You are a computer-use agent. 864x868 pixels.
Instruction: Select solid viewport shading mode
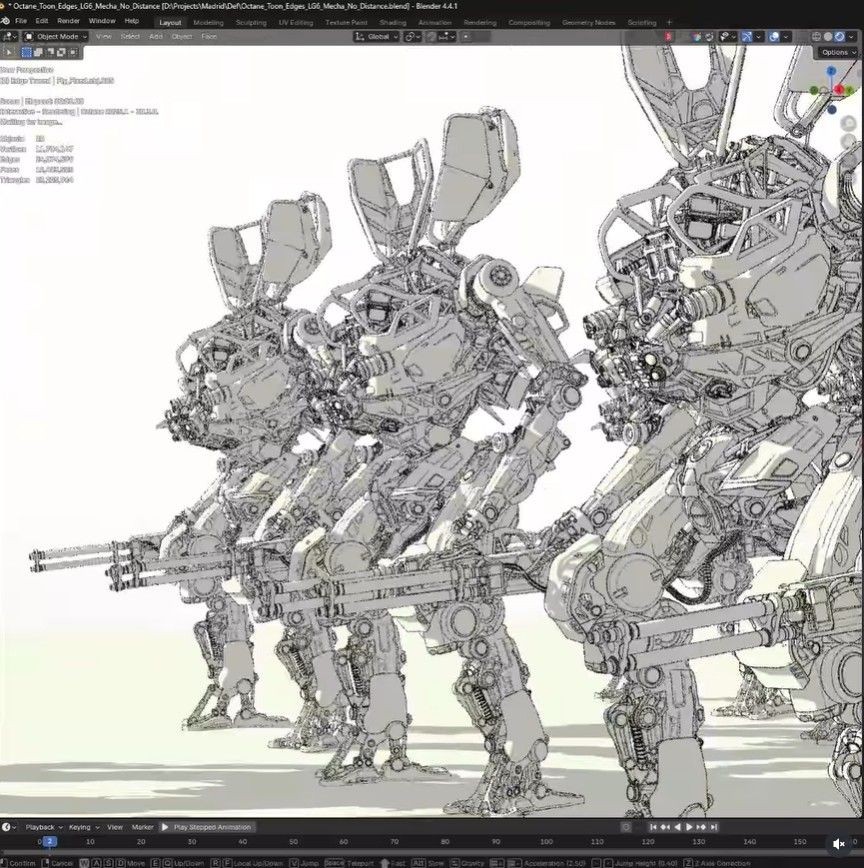coord(830,37)
